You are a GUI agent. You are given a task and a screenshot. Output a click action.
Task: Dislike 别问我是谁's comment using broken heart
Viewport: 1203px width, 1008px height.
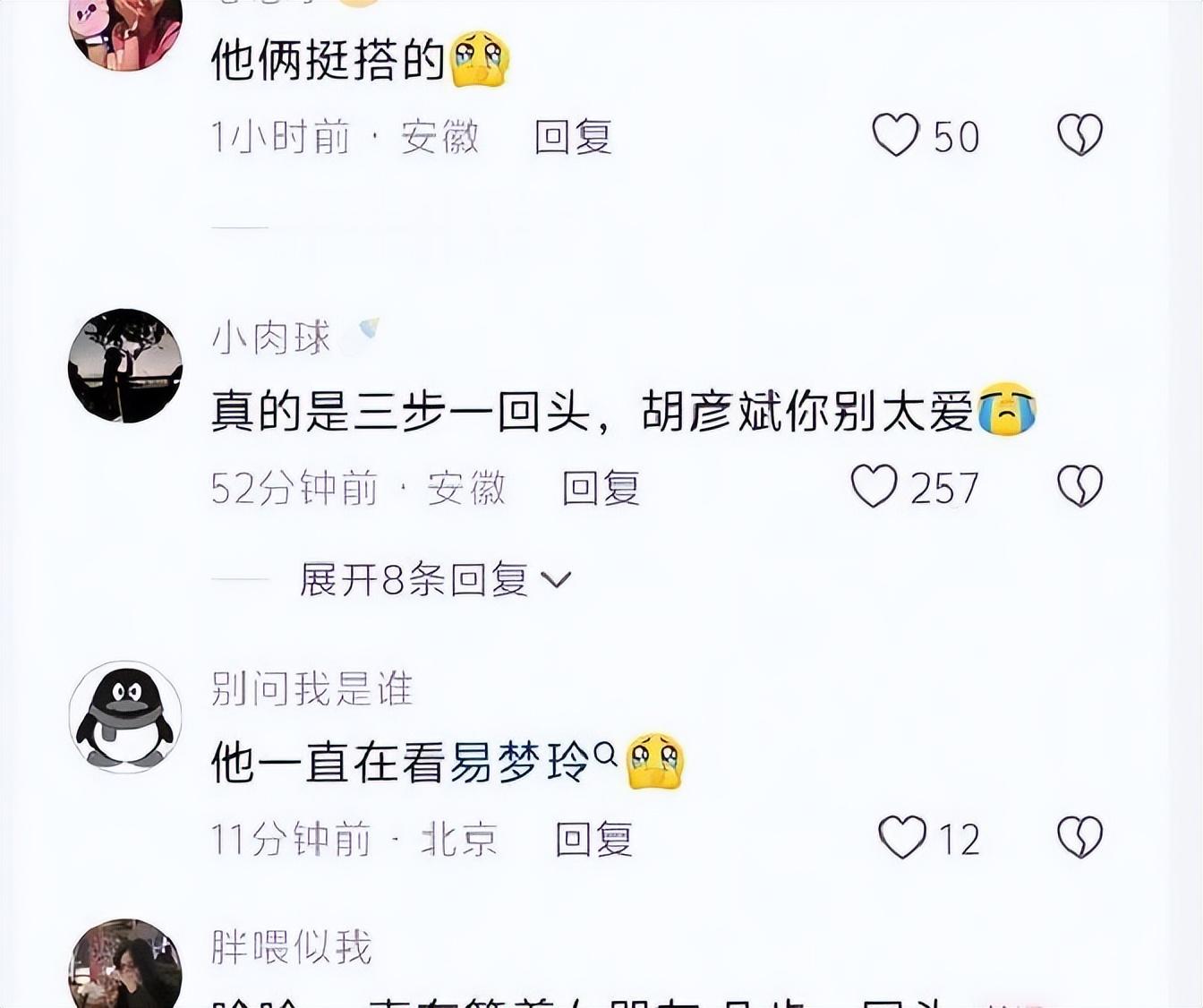[x=1080, y=837]
